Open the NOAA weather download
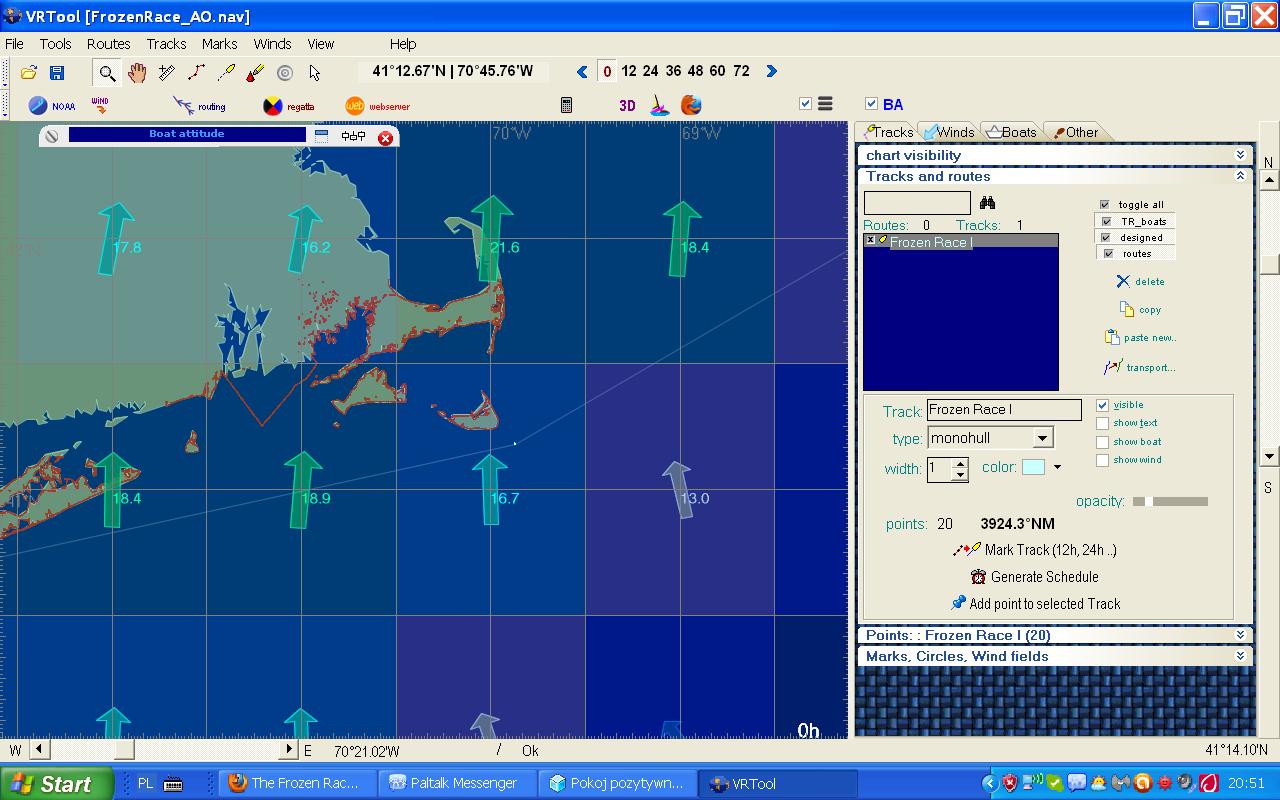 tap(52, 106)
